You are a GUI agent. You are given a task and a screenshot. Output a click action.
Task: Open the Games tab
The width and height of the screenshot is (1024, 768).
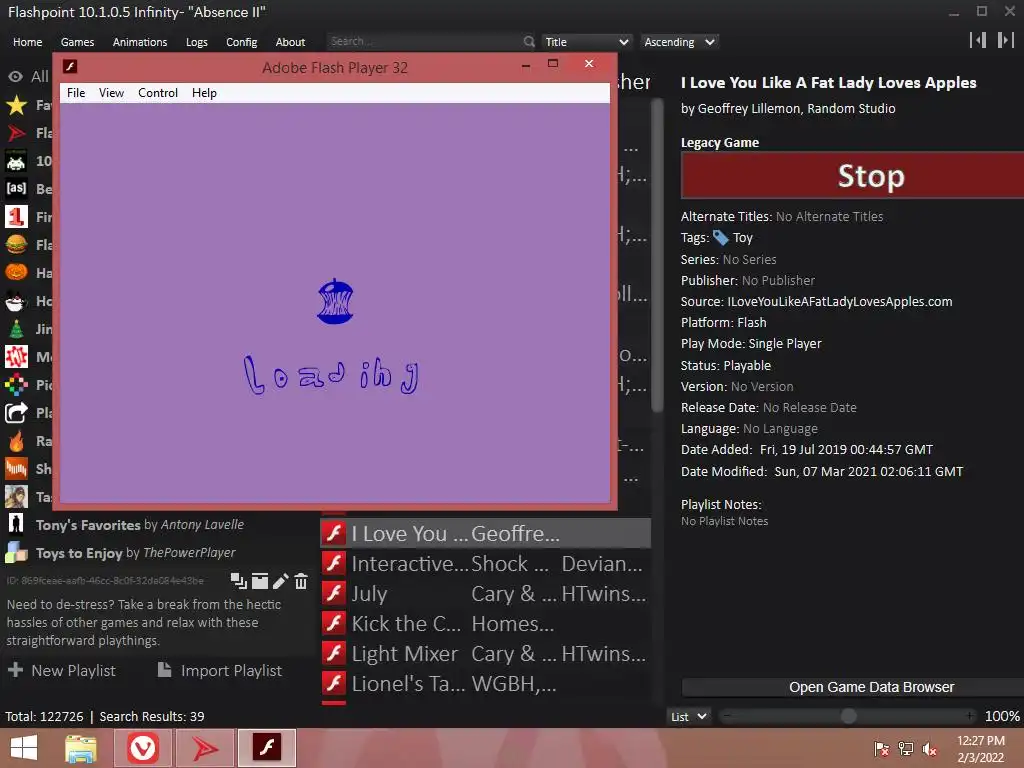point(77,42)
